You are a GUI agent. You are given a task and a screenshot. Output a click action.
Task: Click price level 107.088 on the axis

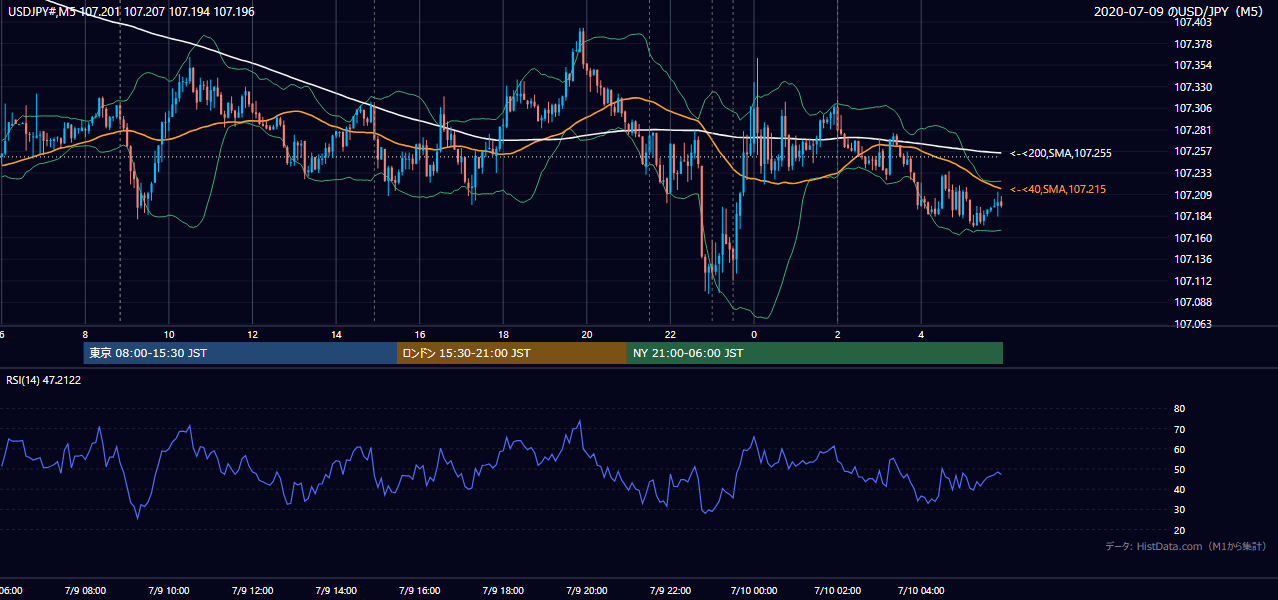[1193, 302]
